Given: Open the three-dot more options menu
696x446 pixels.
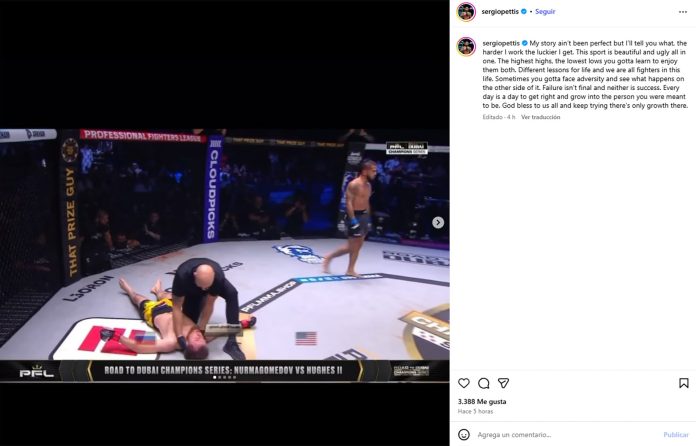Looking at the screenshot, I should (683, 12).
